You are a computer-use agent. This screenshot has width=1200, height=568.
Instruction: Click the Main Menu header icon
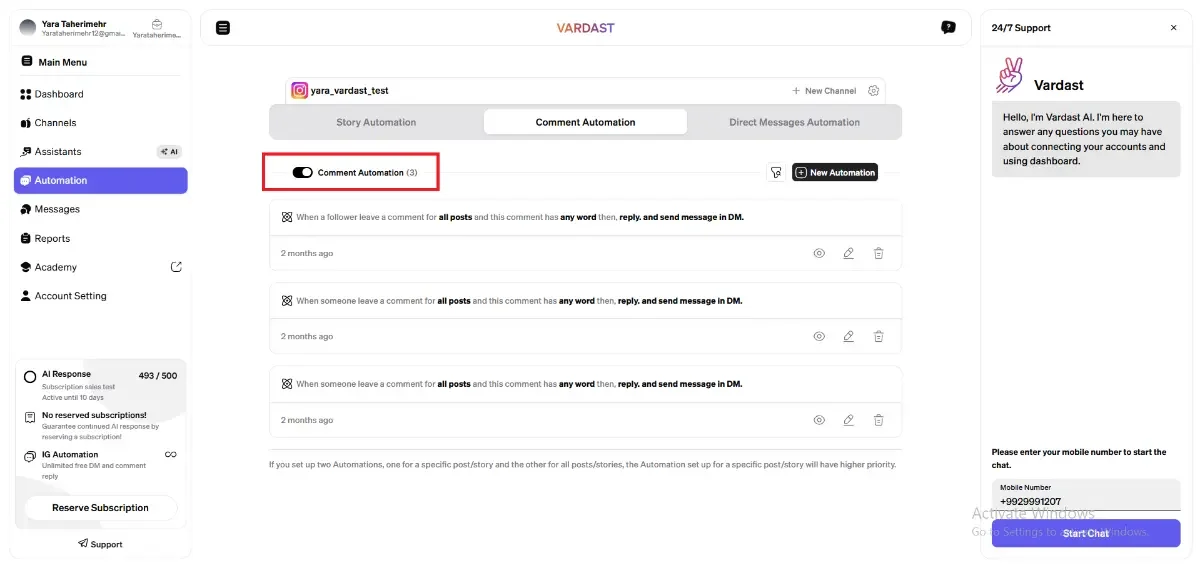27,62
